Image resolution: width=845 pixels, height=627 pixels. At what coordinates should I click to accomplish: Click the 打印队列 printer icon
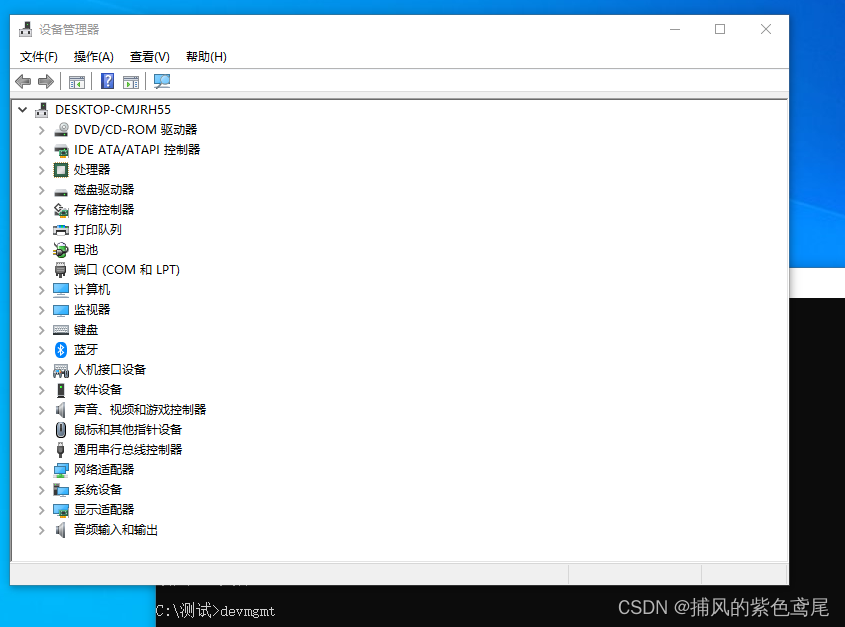61,230
